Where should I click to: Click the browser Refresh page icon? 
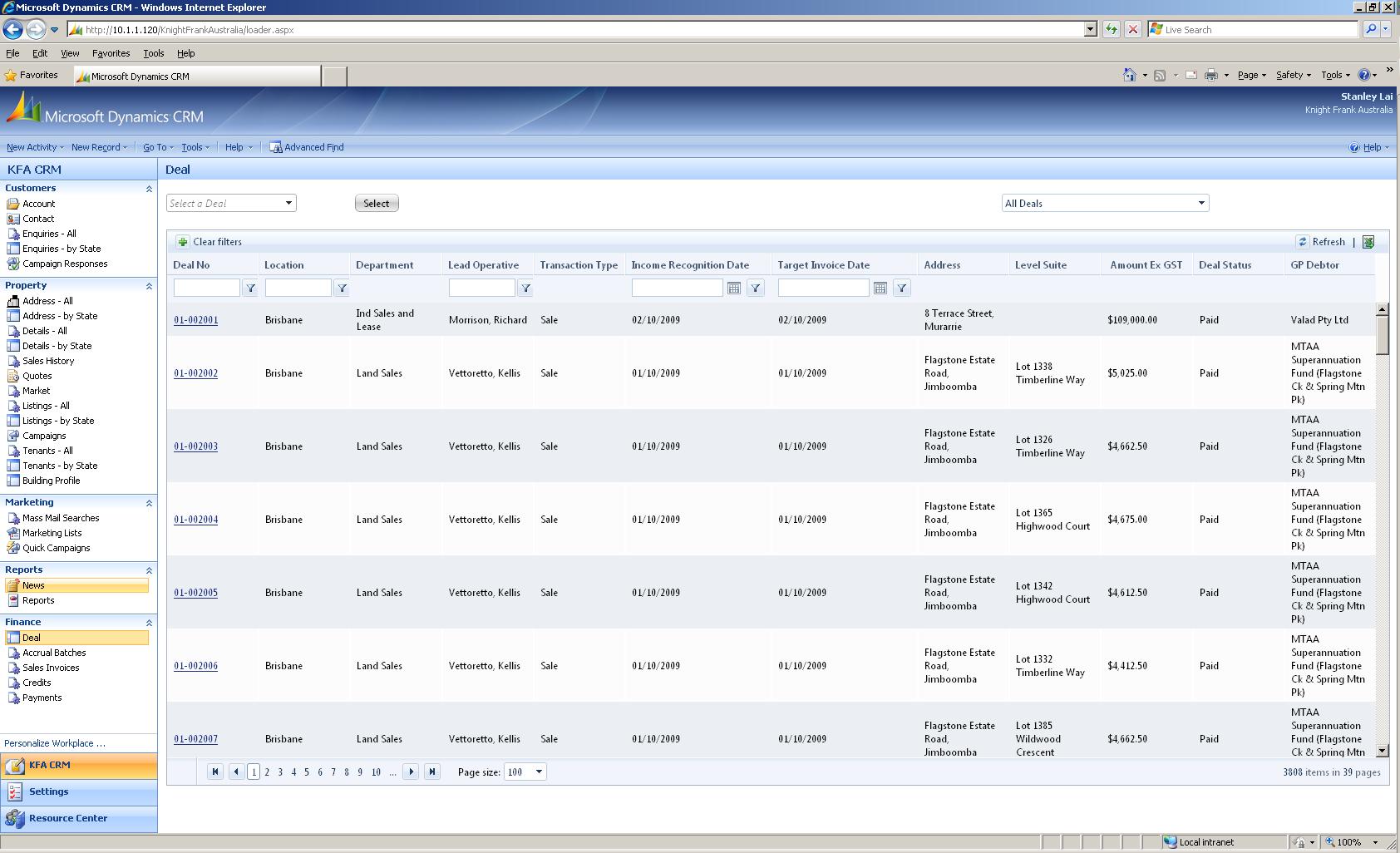1112,29
